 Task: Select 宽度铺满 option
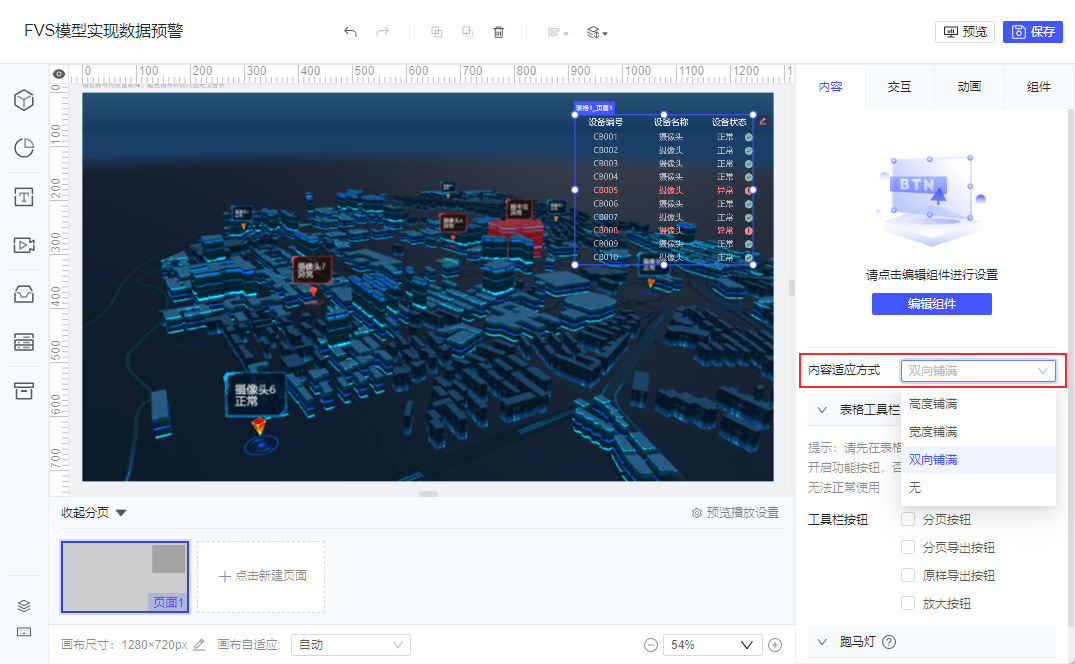978,432
